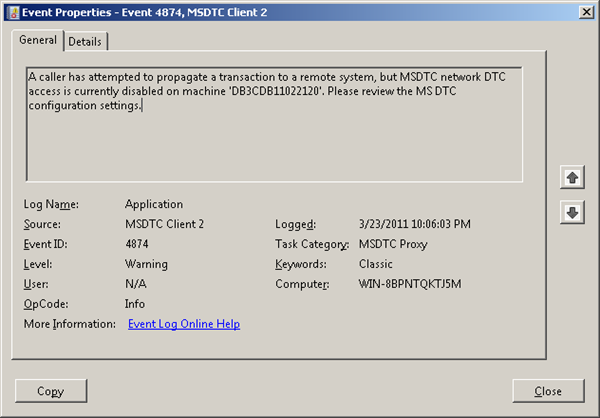Screen dimensions: 600x418
Task: Switch to the General tab
Action: coord(38,40)
